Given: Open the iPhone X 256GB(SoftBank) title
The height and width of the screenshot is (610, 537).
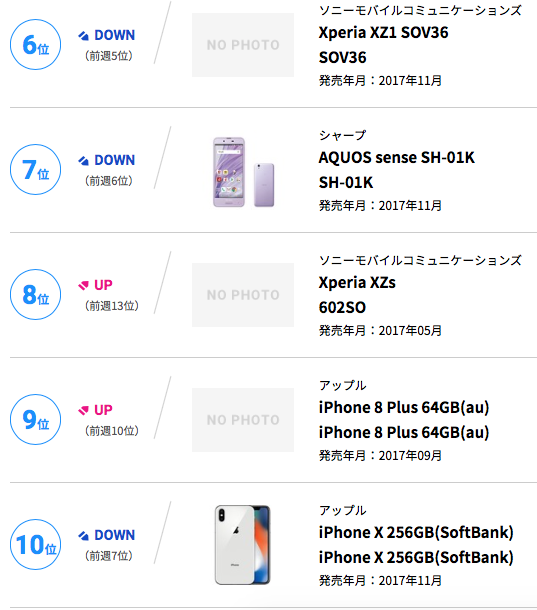Looking at the screenshot, I should pos(416,533).
